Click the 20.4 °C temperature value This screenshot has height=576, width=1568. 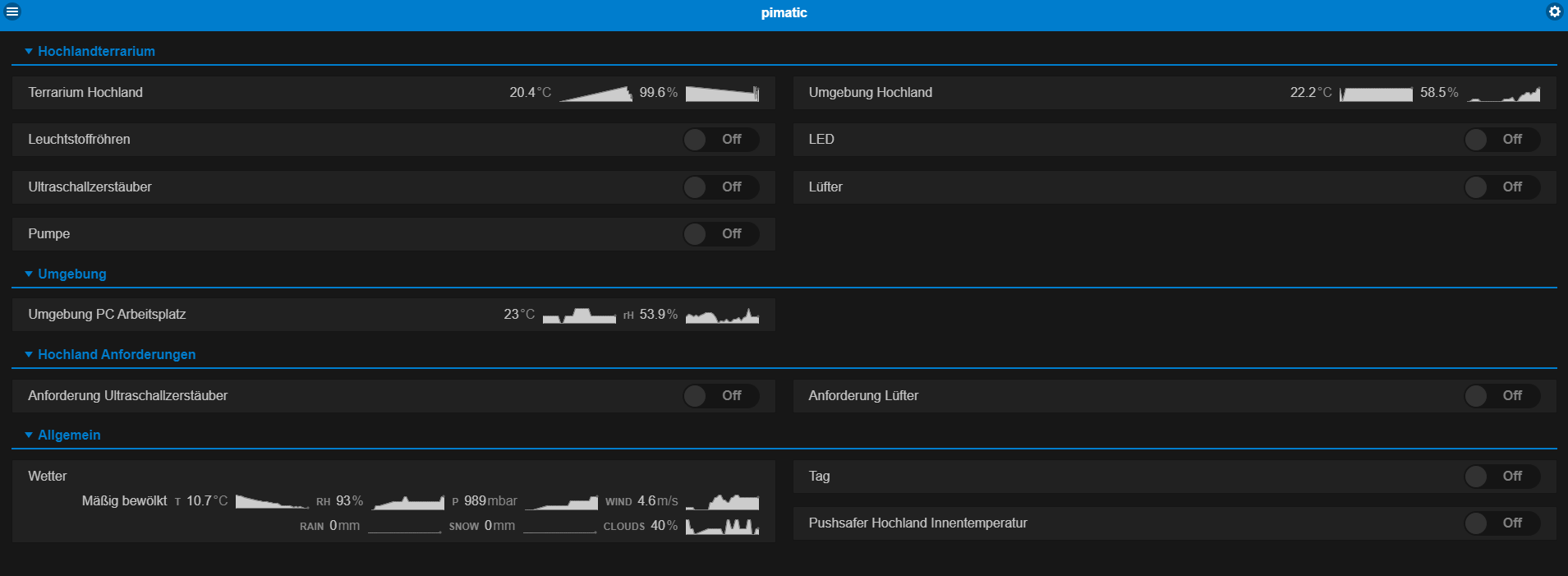pyautogui.click(x=530, y=93)
